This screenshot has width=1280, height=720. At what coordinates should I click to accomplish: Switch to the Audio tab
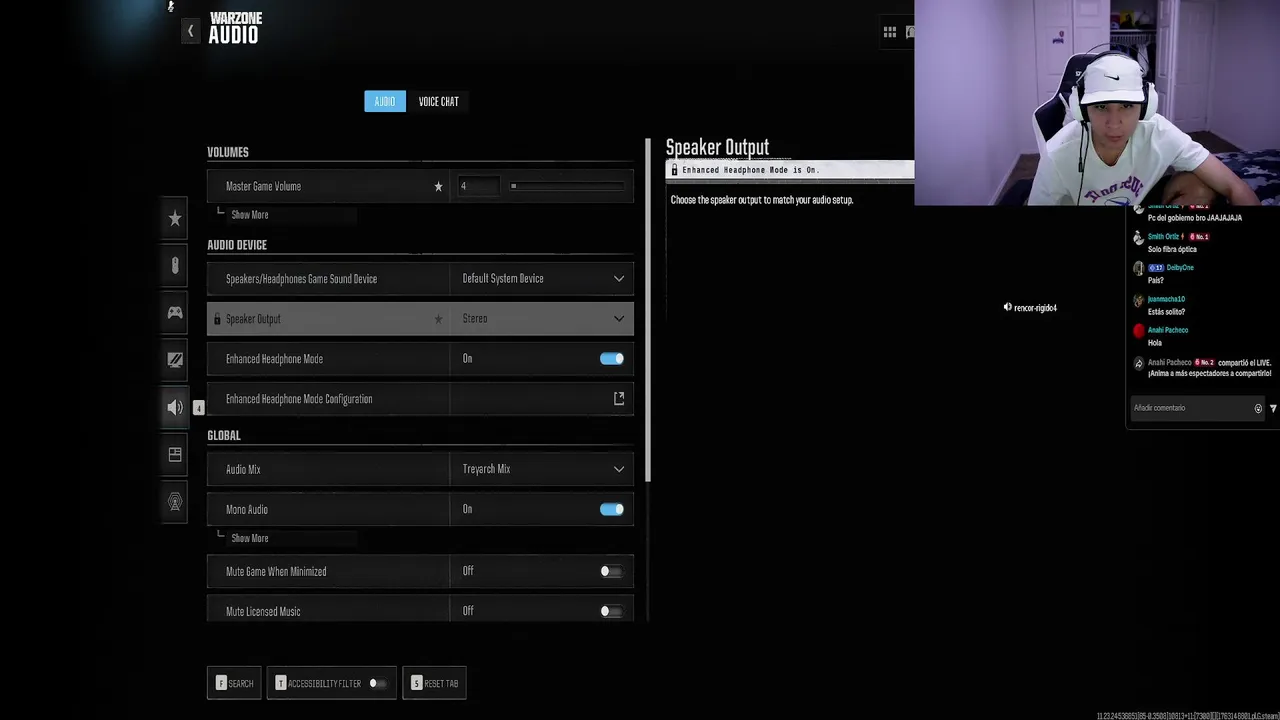point(385,101)
